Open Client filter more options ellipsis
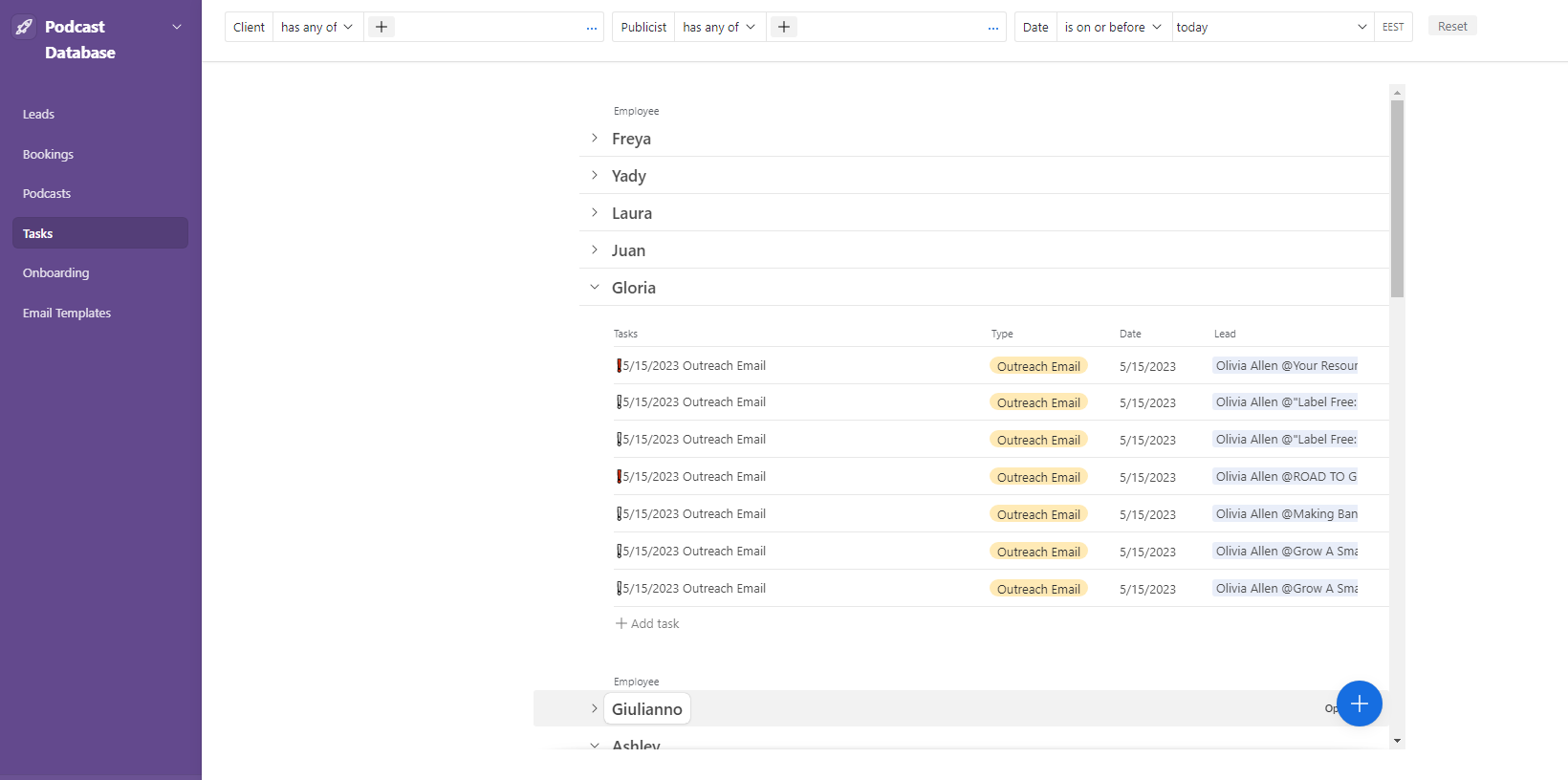 pyautogui.click(x=592, y=28)
